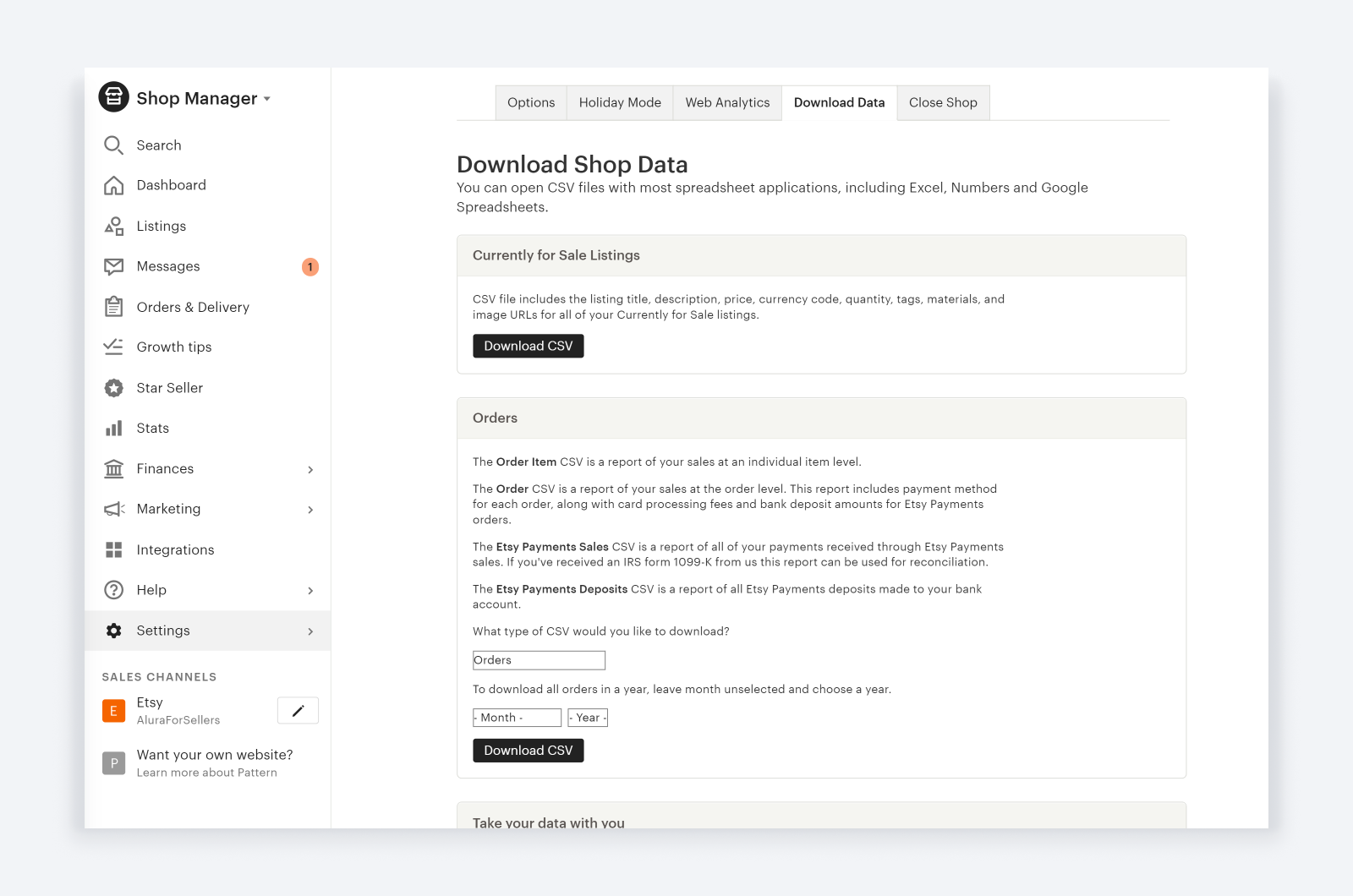Image resolution: width=1353 pixels, height=896 pixels.
Task: Open the Holiday Mode tab
Action: point(620,102)
